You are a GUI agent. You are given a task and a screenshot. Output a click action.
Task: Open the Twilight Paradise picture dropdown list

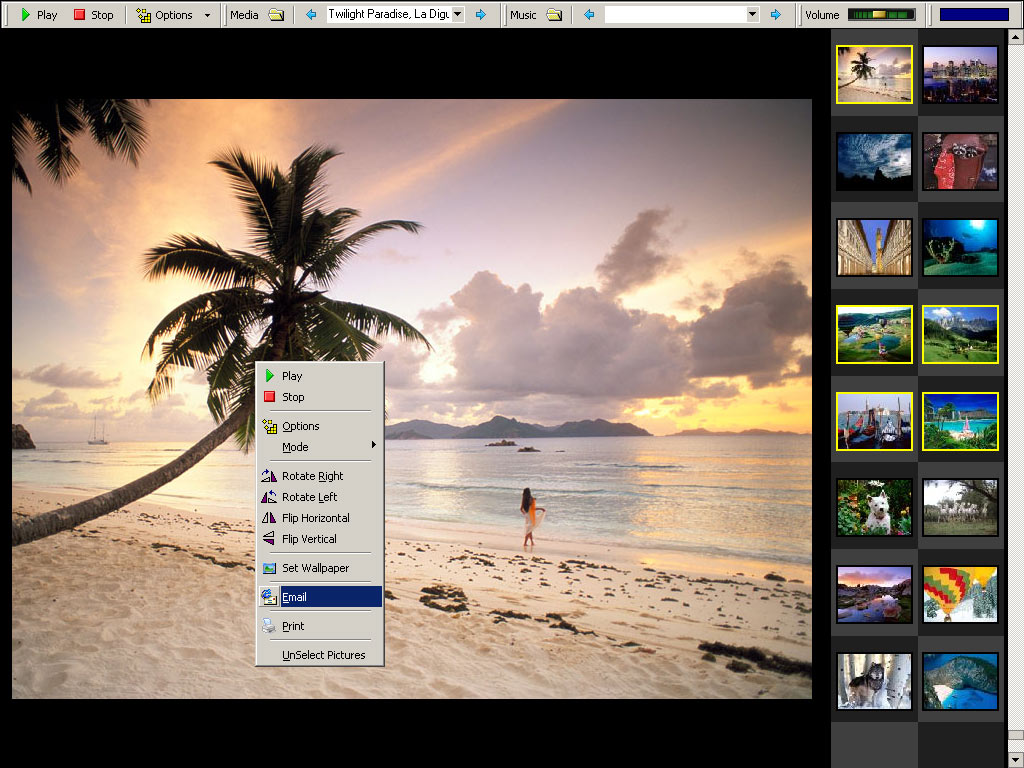(x=458, y=15)
